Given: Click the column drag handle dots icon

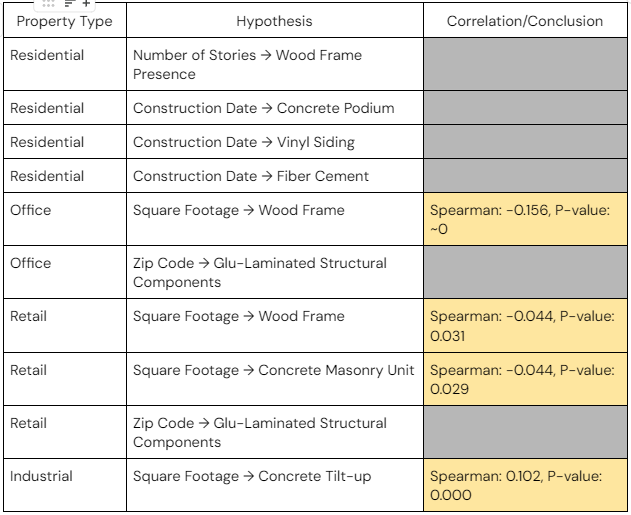Looking at the screenshot, I should [50, 4].
